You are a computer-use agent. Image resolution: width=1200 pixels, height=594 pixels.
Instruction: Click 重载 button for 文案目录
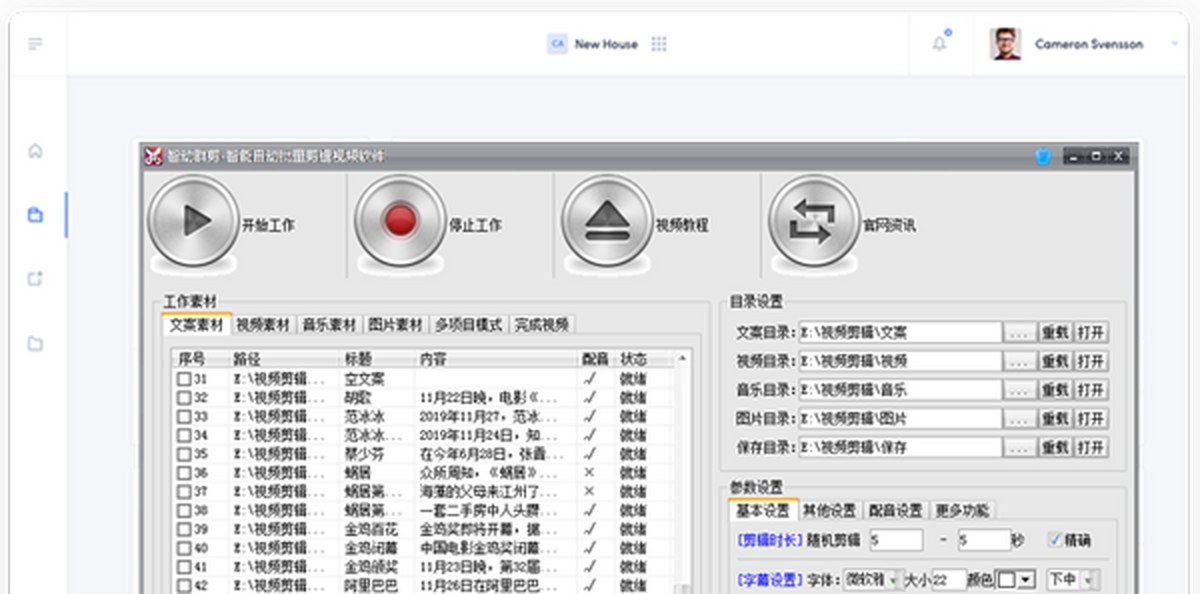pyautogui.click(x=1055, y=333)
